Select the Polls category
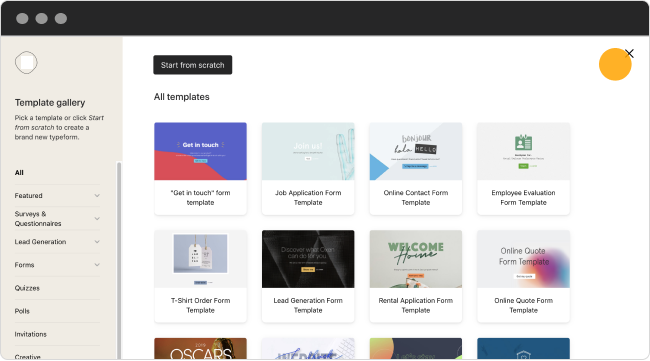 tap(22, 311)
